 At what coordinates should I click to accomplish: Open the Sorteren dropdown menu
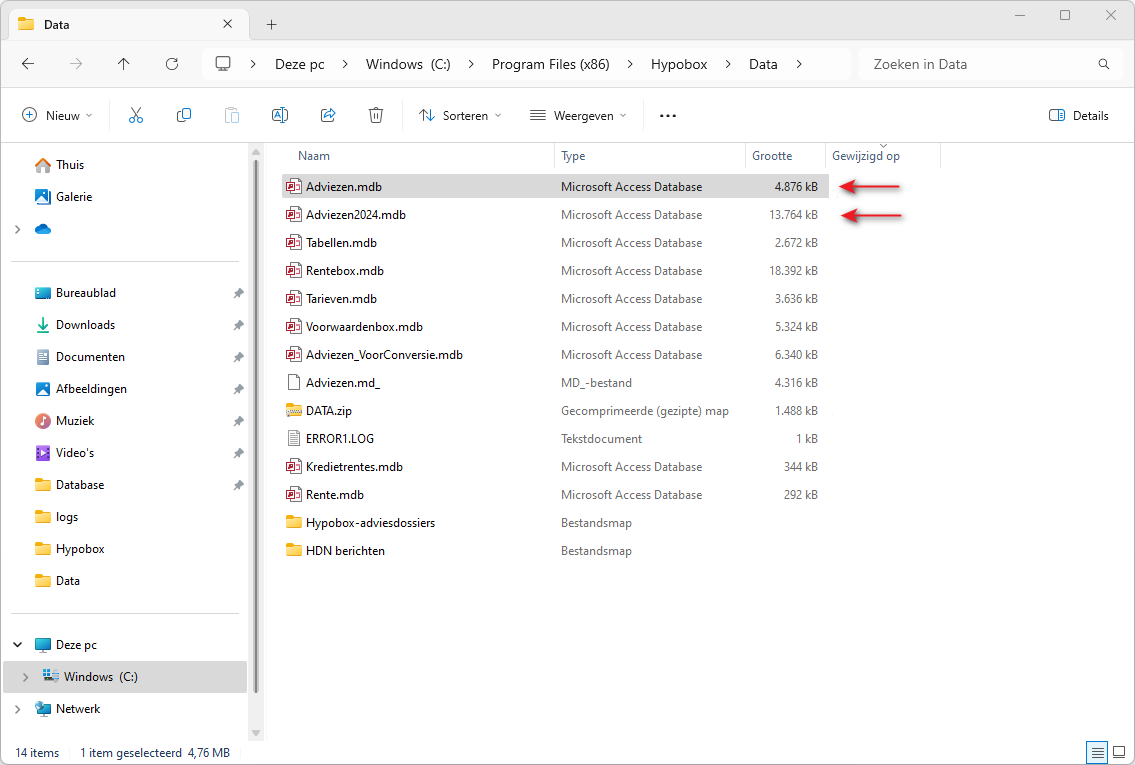[x=460, y=116]
